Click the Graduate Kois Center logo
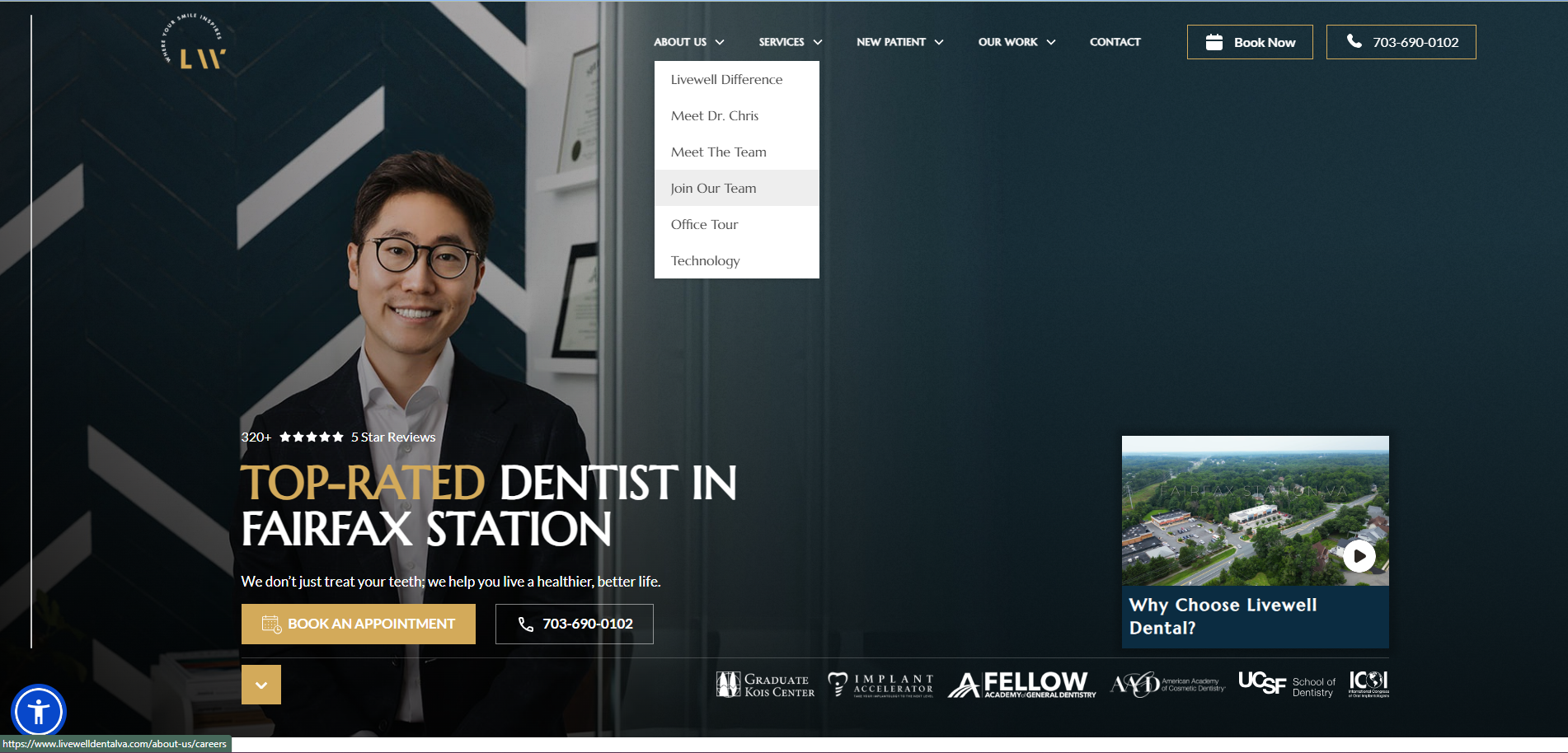This screenshot has width=1568, height=753. 765,685
